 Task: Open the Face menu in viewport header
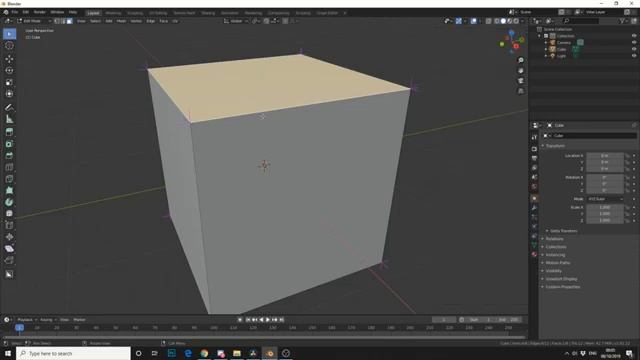[x=164, y=21]
